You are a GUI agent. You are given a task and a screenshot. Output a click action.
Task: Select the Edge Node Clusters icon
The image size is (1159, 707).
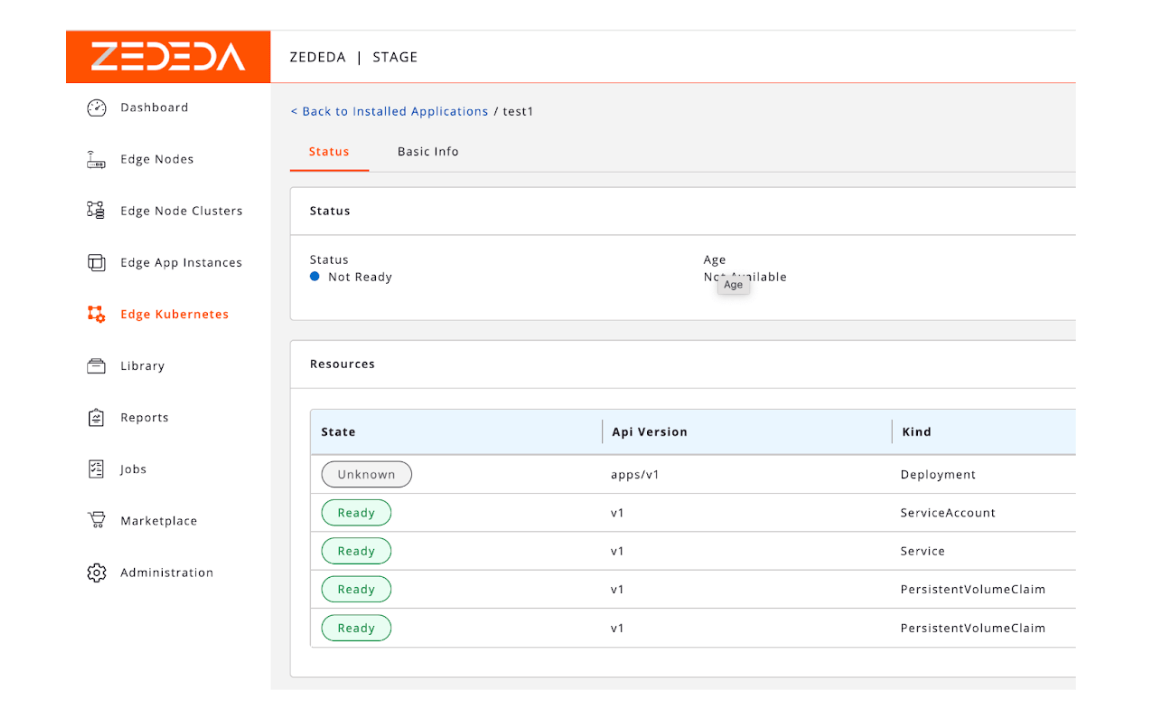[96, 211]
